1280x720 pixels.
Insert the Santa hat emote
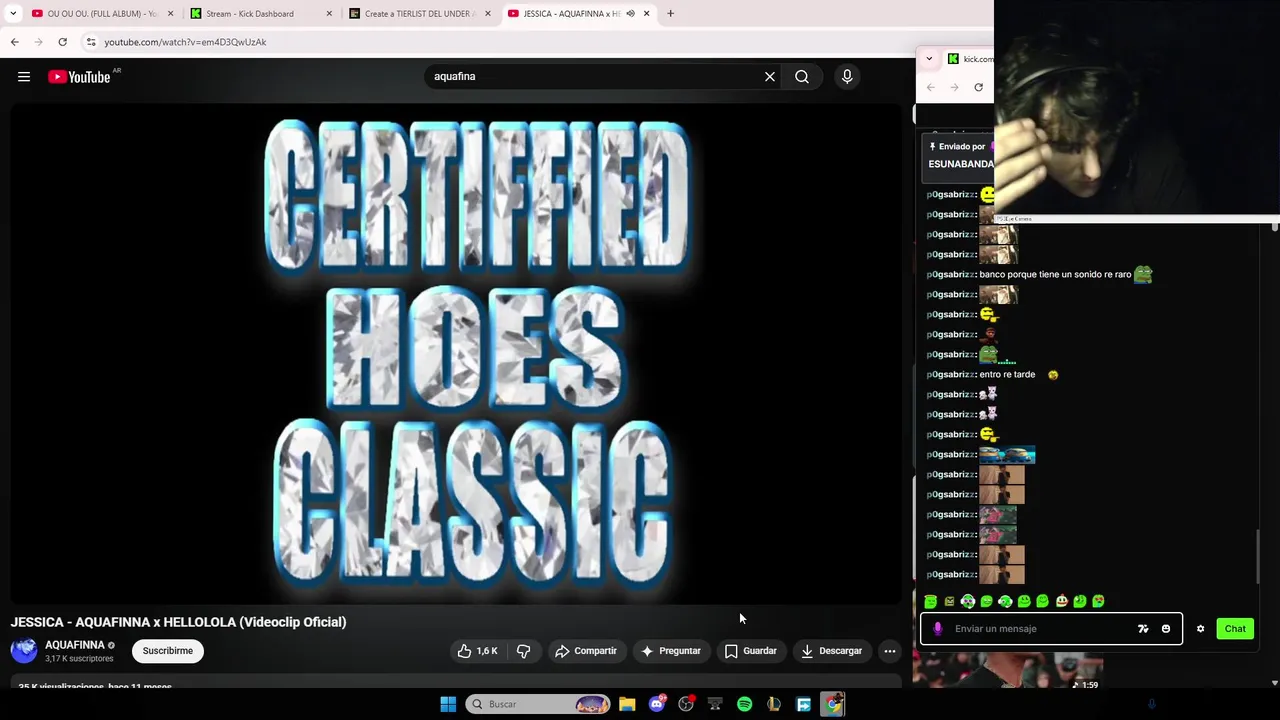click(x=1061, y=601)
